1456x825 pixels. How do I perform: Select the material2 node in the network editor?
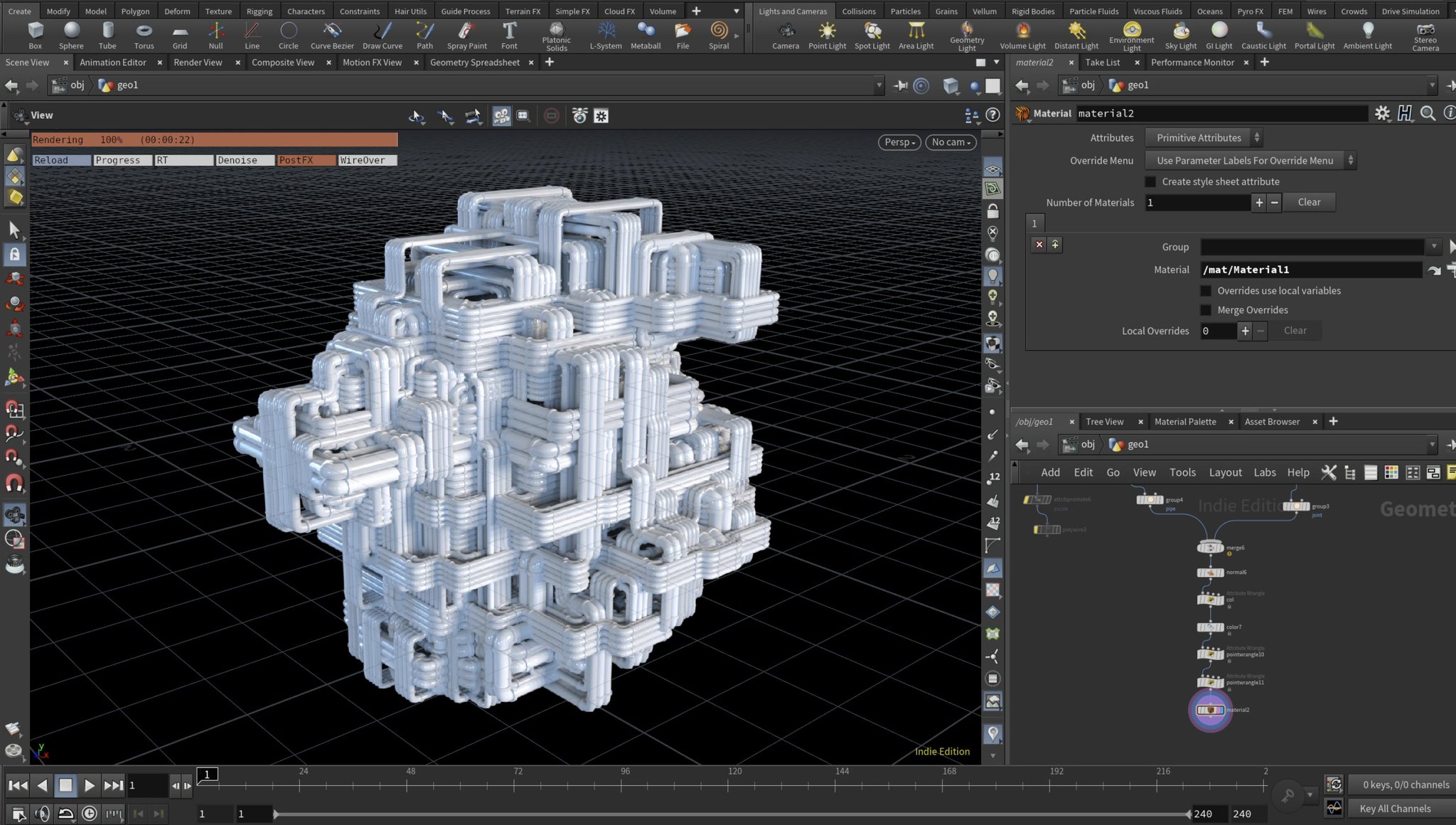point(1211,709)
